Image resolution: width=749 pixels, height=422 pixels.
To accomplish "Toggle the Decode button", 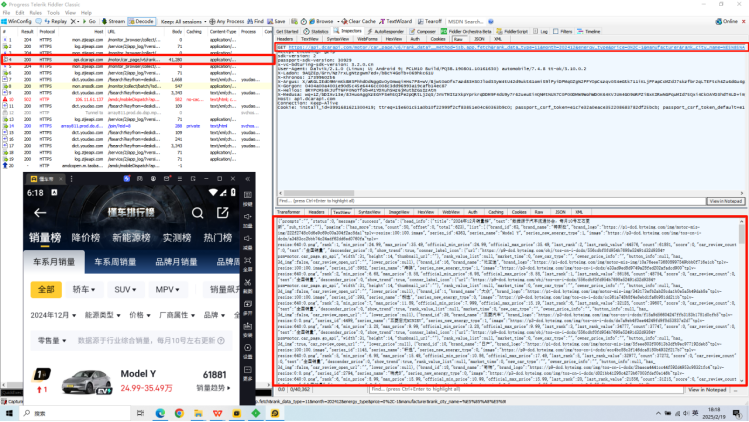I will pos(141,22).
